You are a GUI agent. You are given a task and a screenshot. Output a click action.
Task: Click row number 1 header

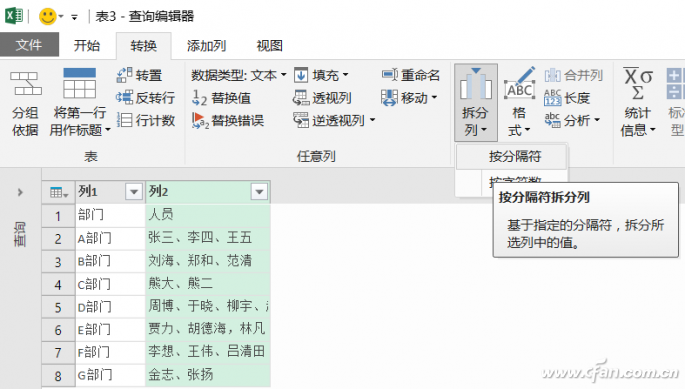click(x=59, y=215)
